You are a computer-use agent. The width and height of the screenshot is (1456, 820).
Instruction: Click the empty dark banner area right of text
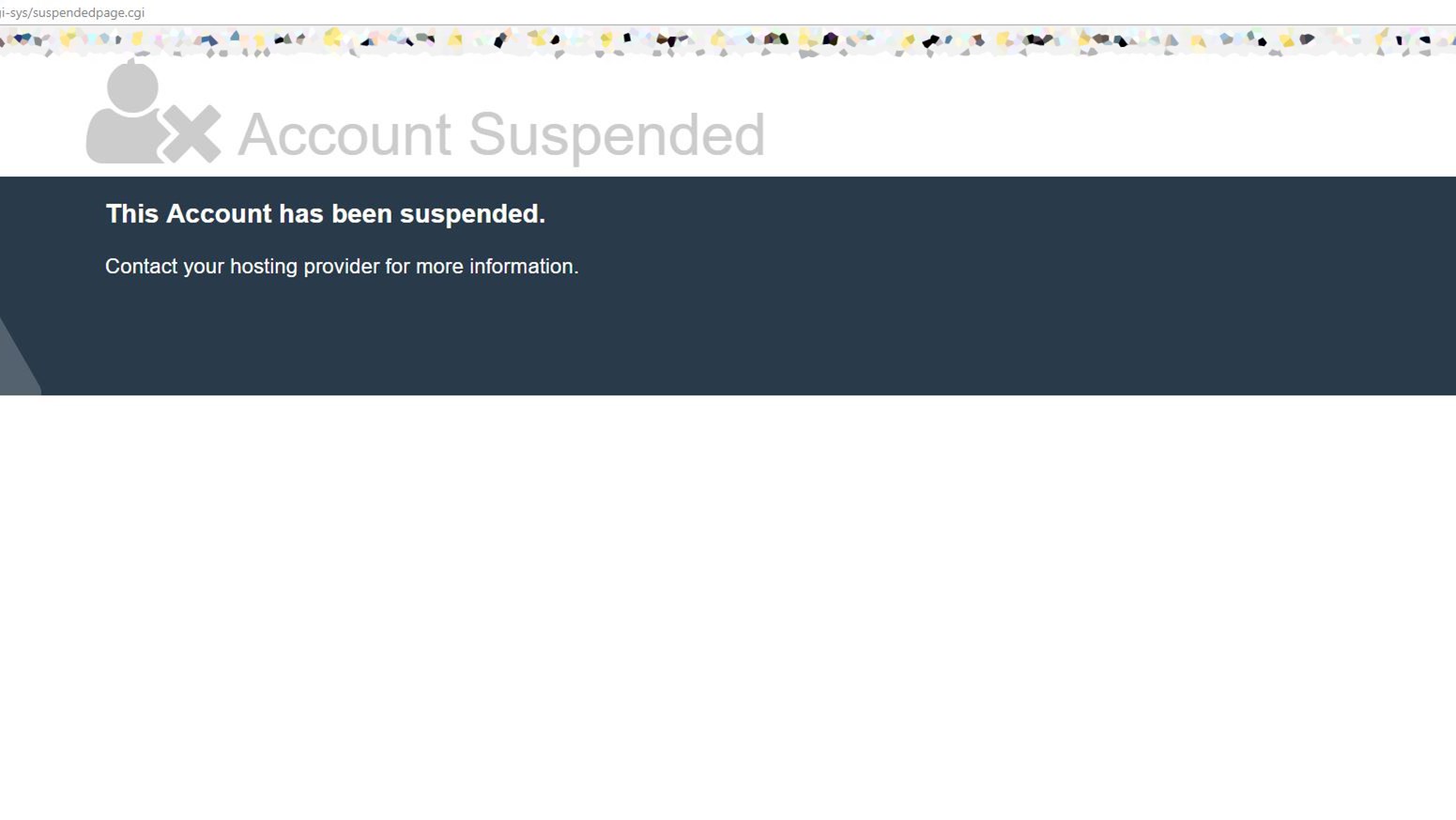(x=1033, y=282)
